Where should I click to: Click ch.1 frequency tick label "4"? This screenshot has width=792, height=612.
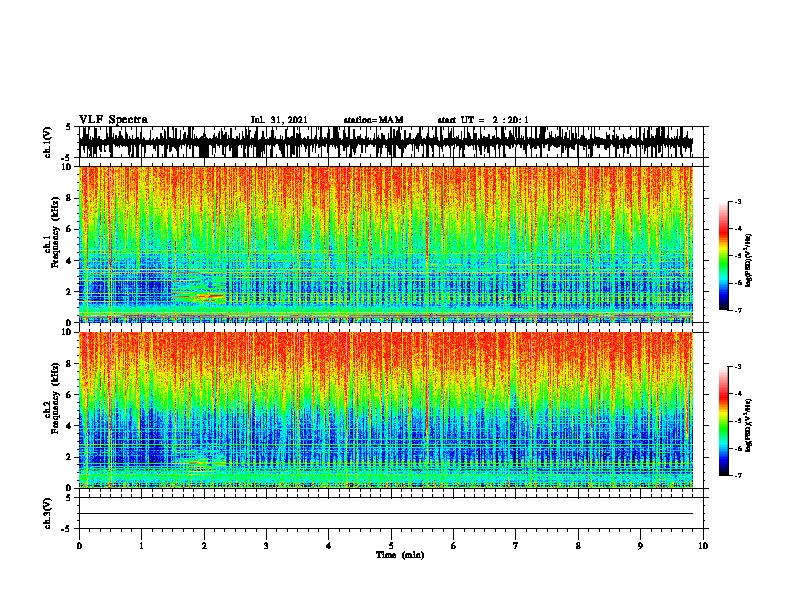(x=70, y=261)
